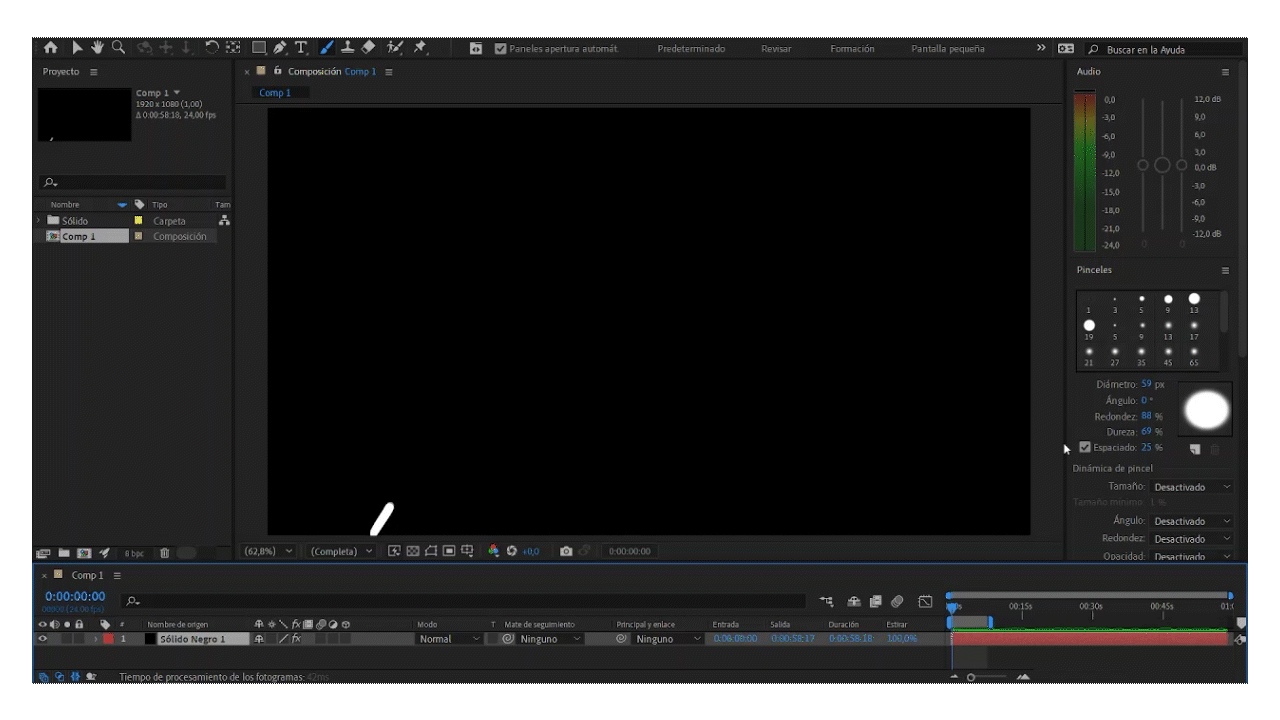Select the Roto Brush tool
This screenshot has width=1280, height=720.
[x=397, y=47]
